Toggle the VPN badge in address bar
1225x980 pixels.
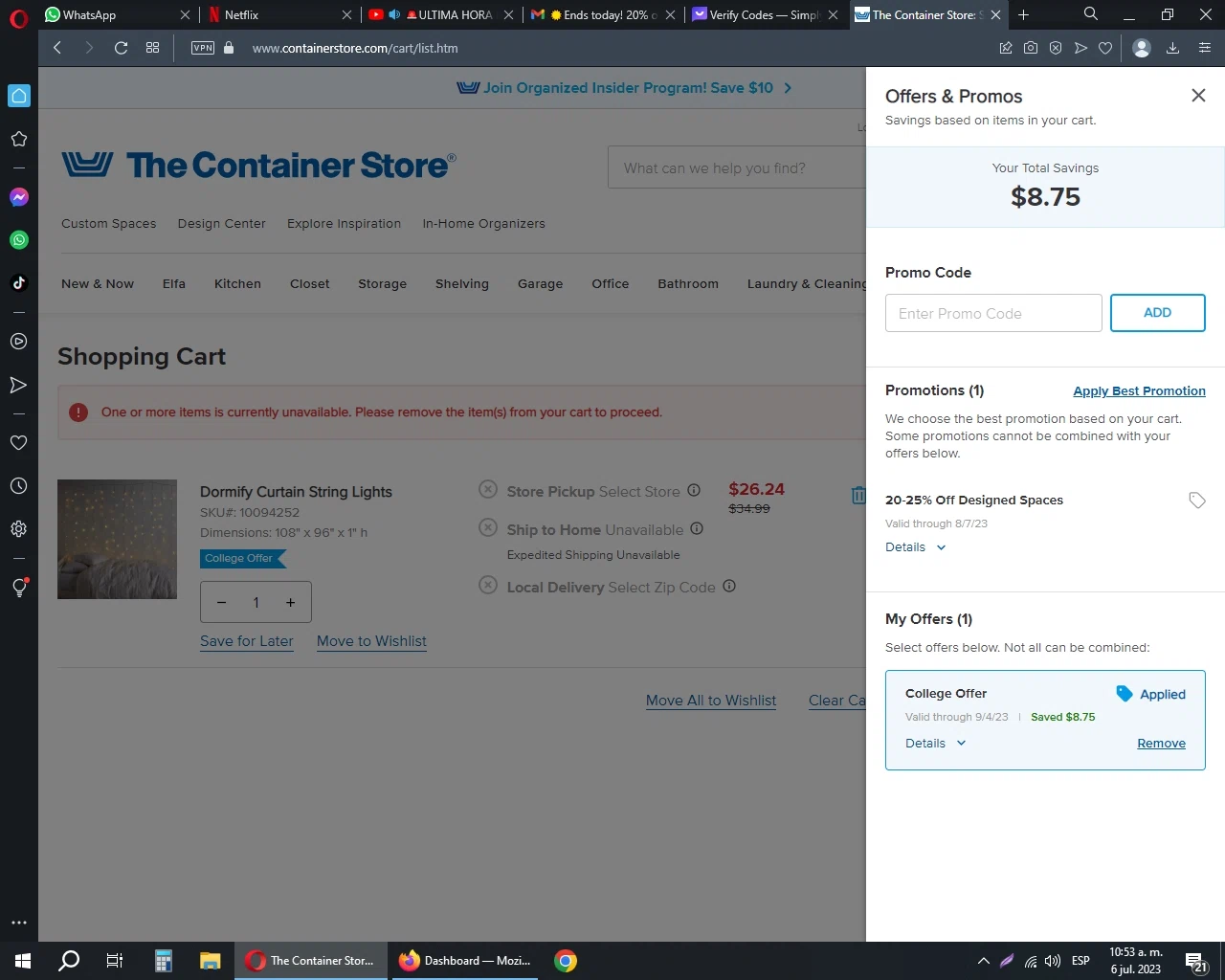tap(203, 48)
